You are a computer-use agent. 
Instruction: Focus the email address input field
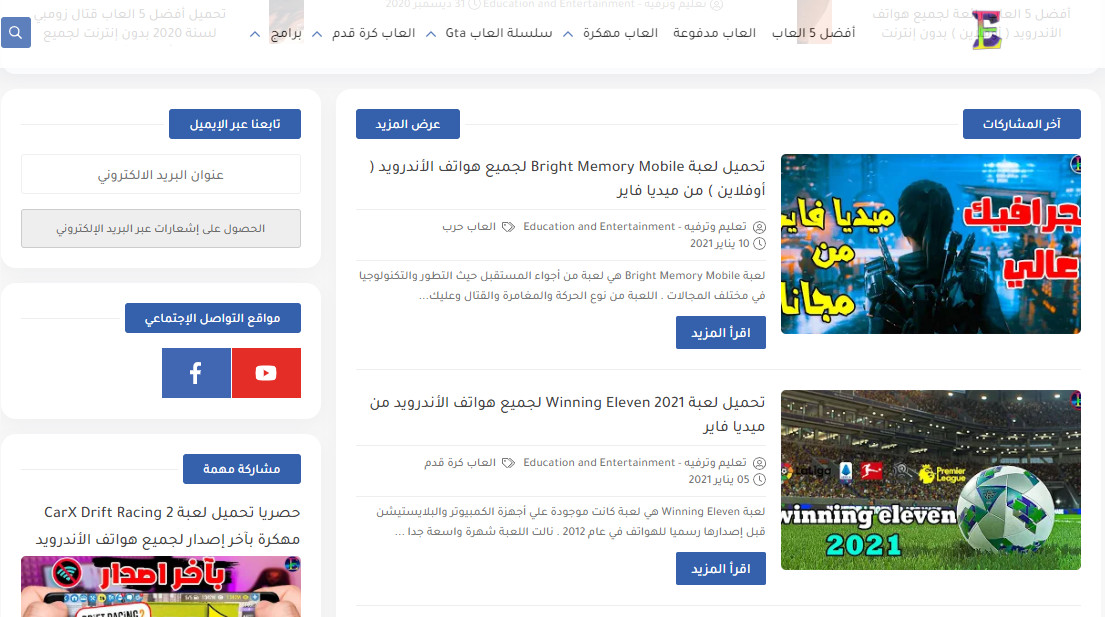tap(161, 174)
